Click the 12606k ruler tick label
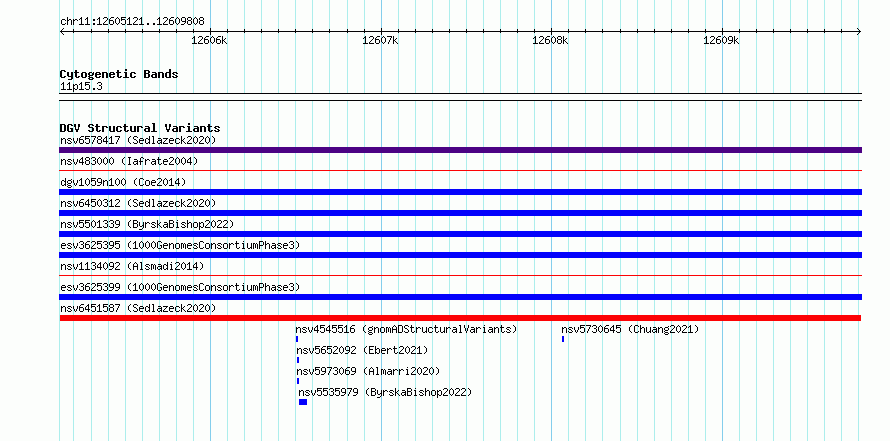The image size is (890, 441). pyautogui.click(x=209, y=40)
